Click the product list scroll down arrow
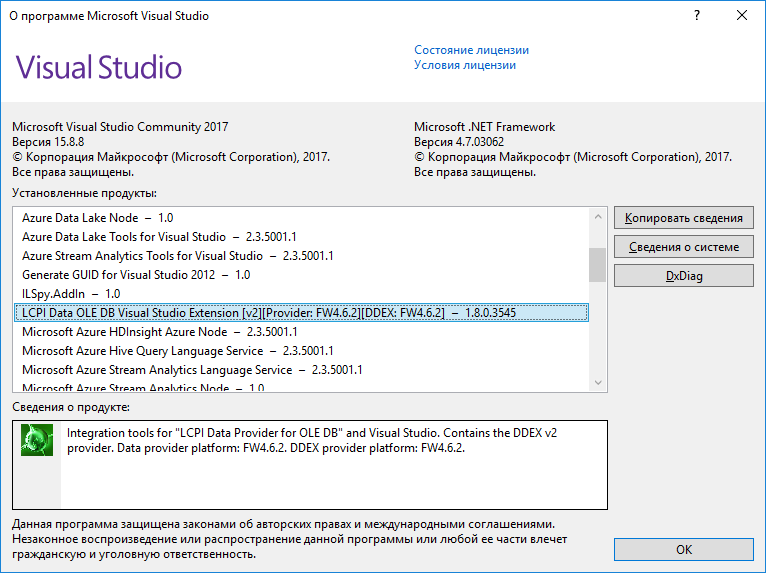 (598, 382)
